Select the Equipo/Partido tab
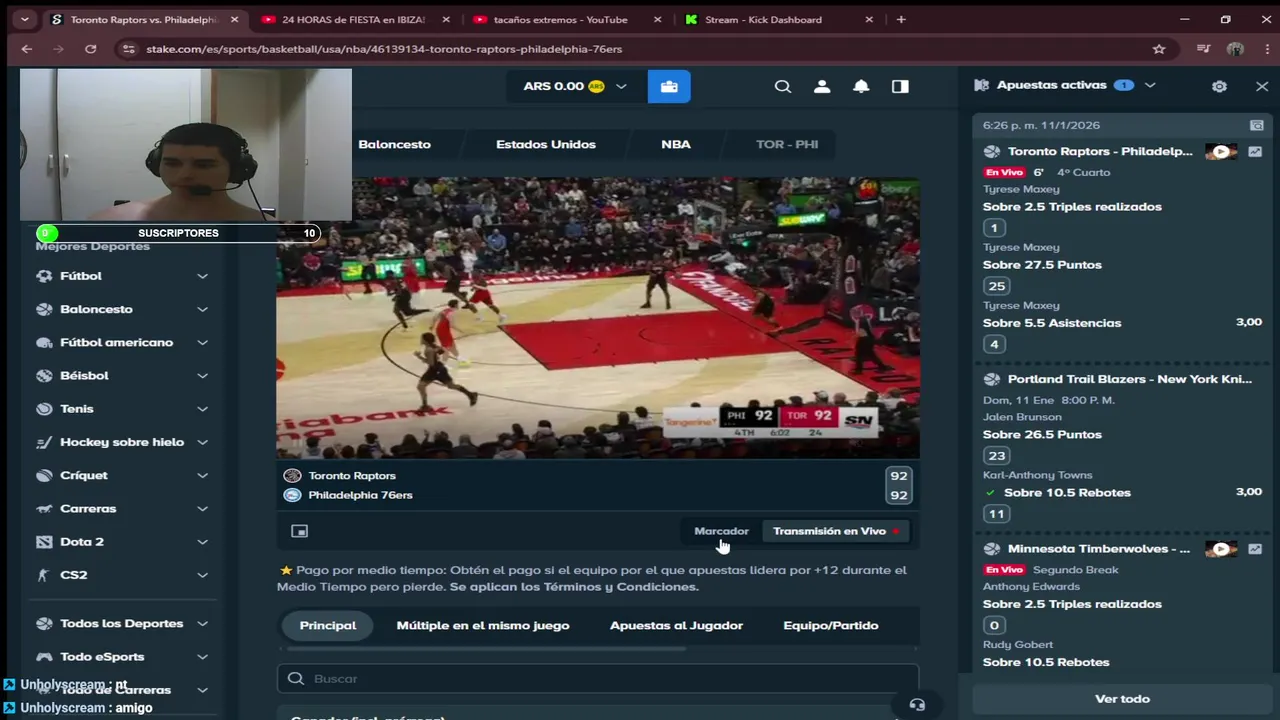Image resolution: width=1280 pixels, height=720 pixels. (831, 625)
